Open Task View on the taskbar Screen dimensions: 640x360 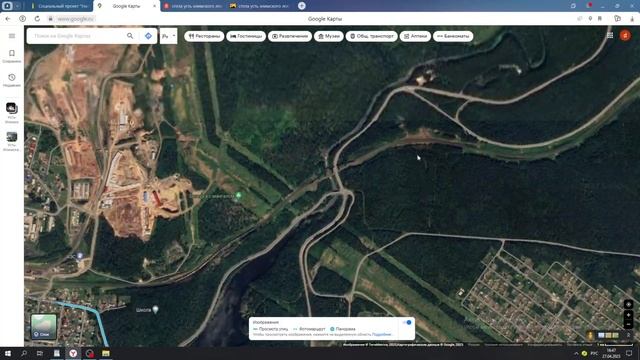40,353
